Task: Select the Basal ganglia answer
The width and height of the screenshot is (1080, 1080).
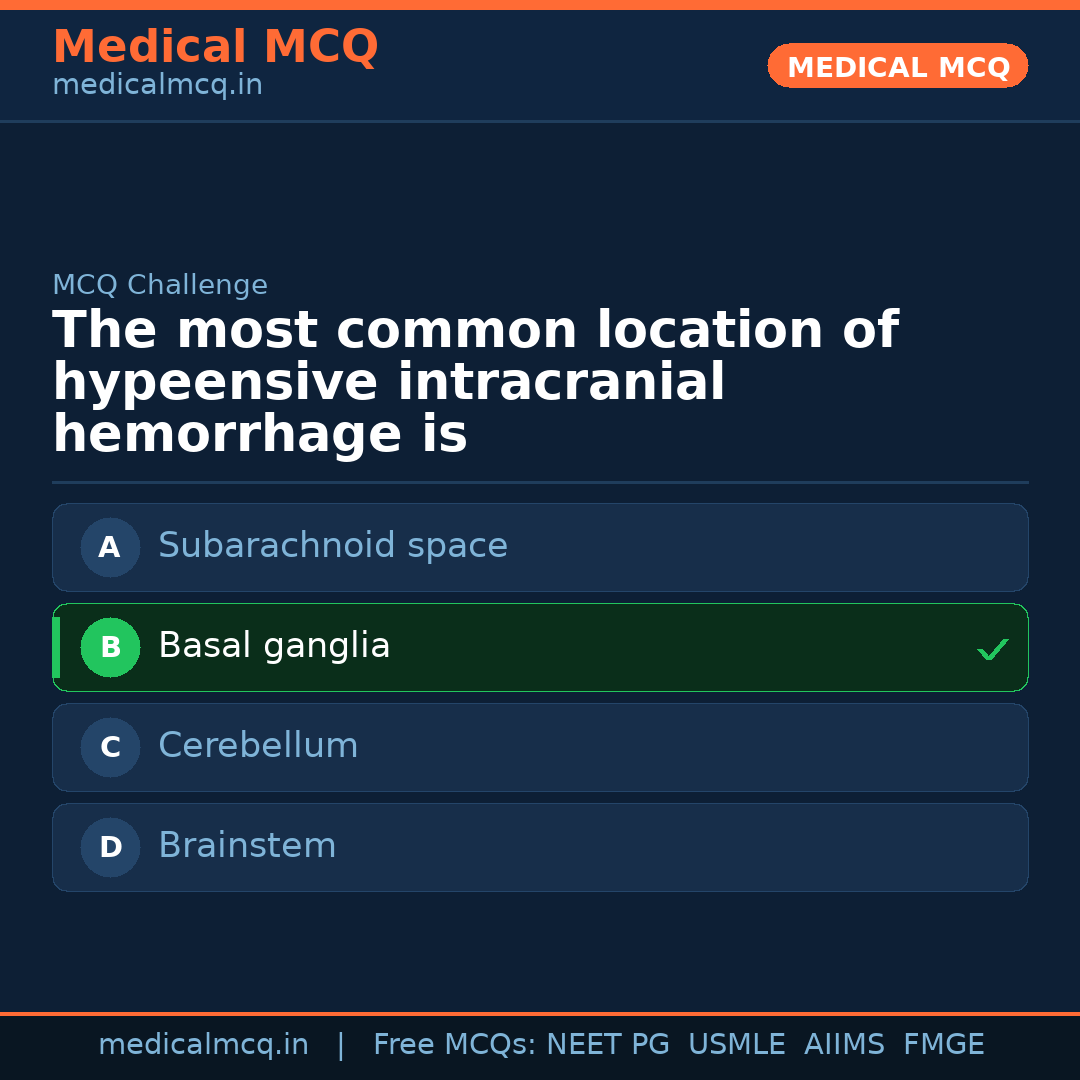Action: coord(274,646)
